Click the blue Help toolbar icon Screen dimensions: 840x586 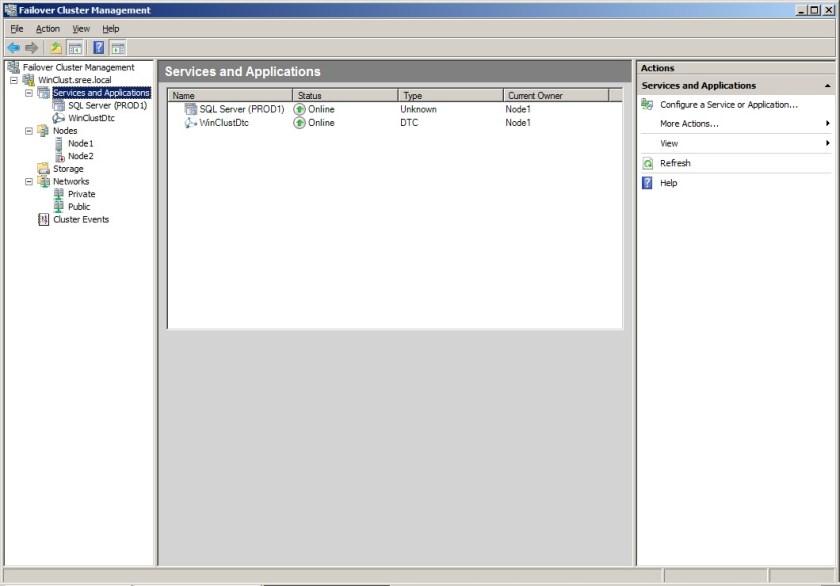tap(99, 47)
